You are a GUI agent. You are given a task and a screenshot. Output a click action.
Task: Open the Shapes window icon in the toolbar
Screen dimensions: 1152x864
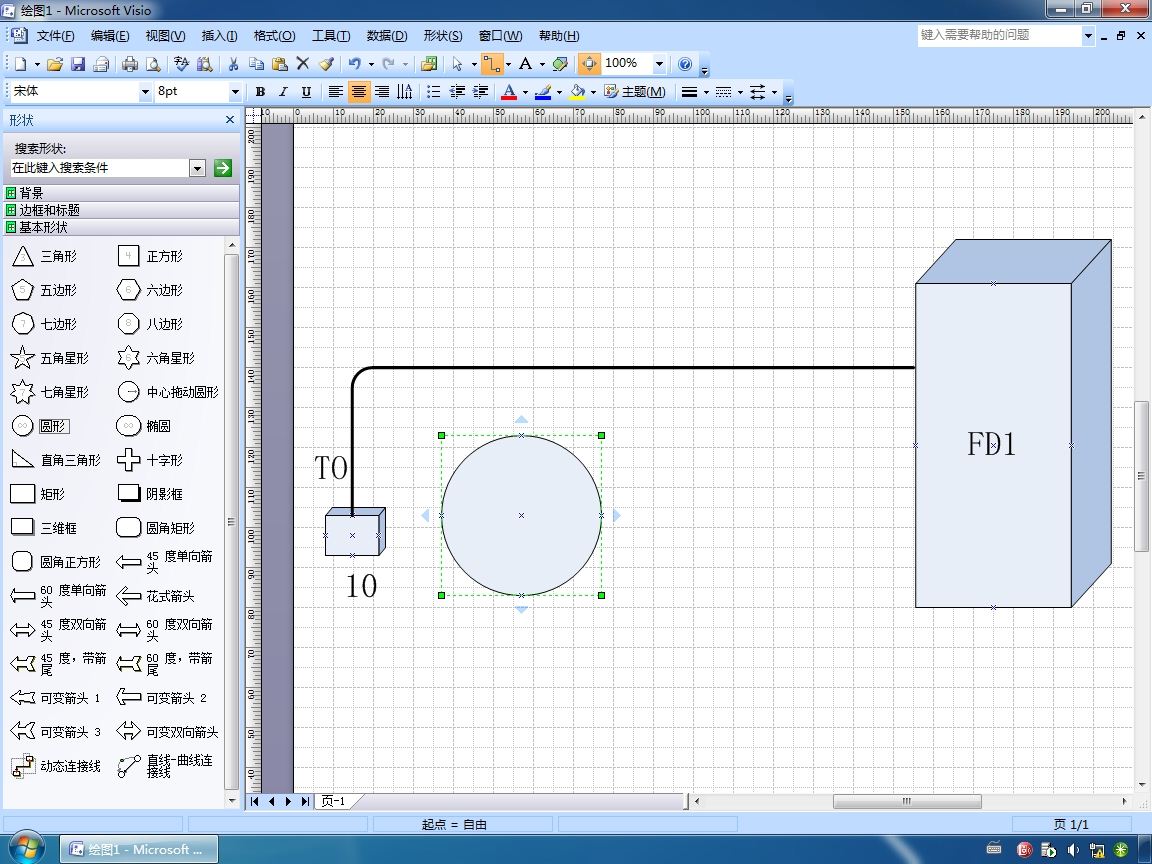[429, 64]
